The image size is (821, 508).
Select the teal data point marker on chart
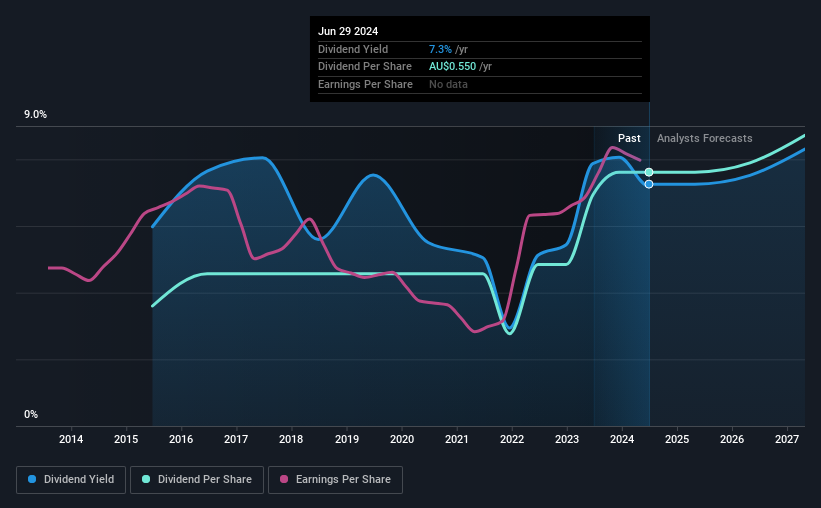(649, 172)
